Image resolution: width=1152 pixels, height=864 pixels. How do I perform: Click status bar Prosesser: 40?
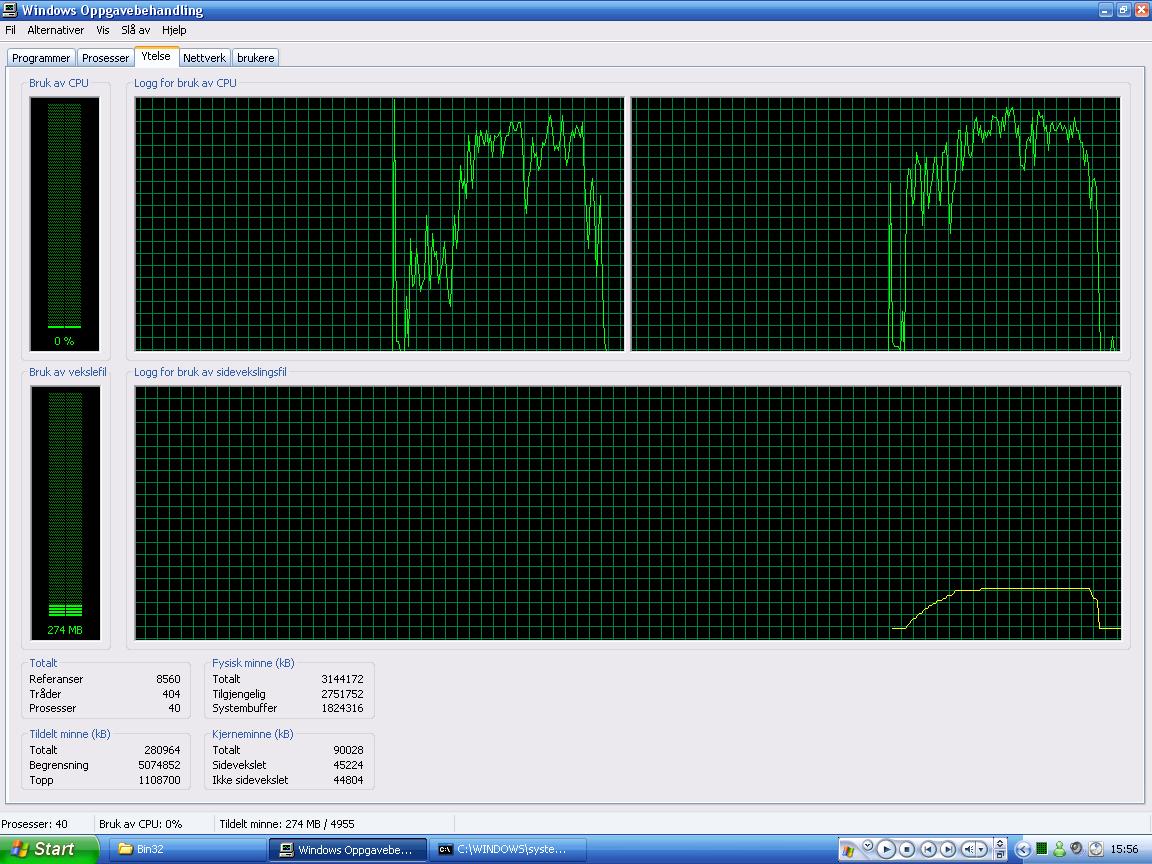pos(35,824)
